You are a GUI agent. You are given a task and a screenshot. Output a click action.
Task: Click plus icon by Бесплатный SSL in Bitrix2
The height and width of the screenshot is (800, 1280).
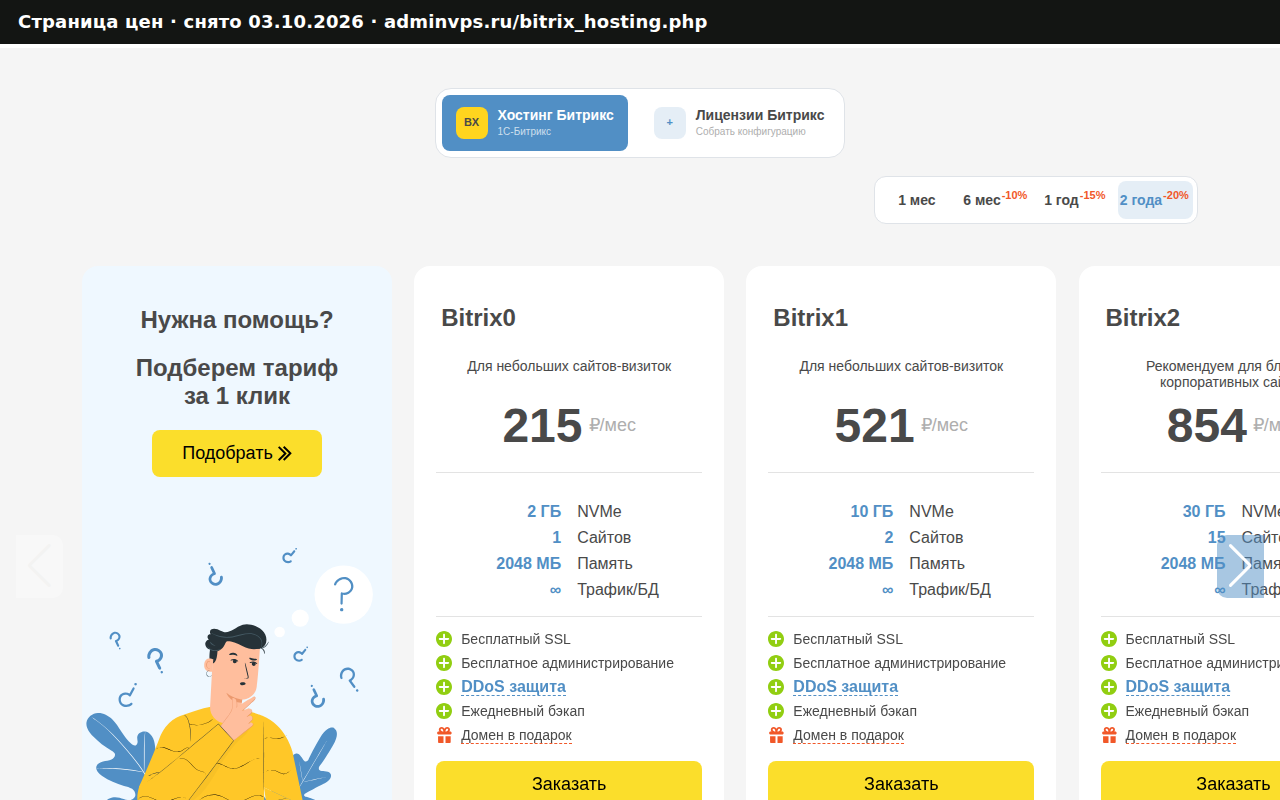1109,639
